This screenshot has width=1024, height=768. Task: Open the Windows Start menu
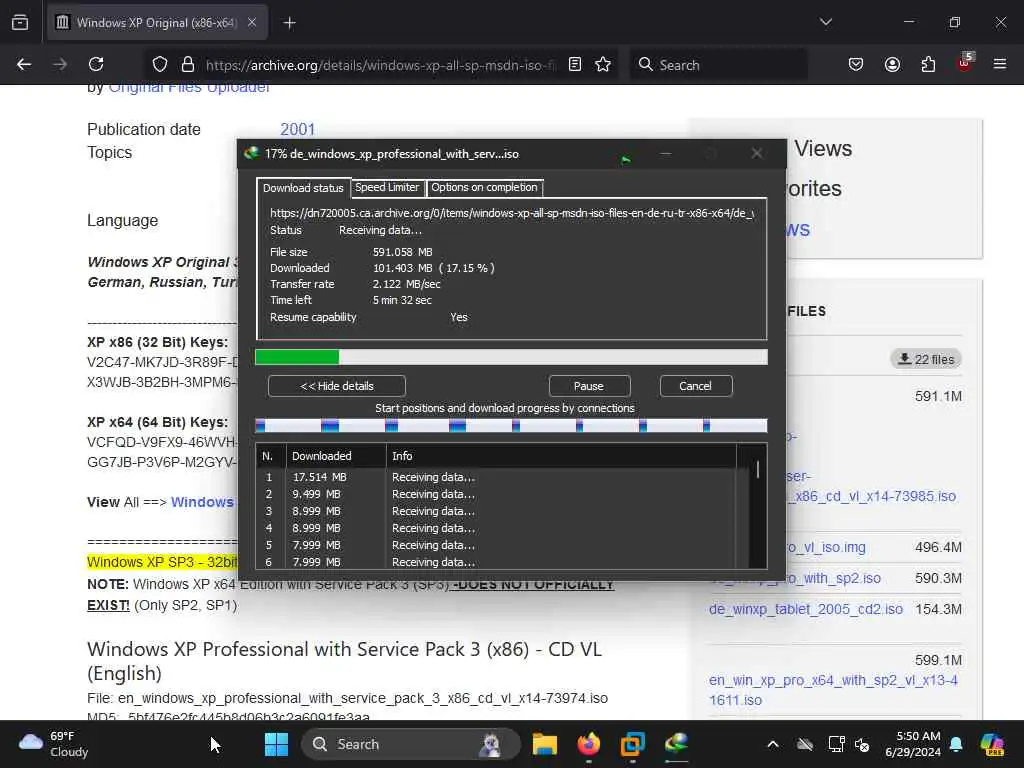pos(276,744)
